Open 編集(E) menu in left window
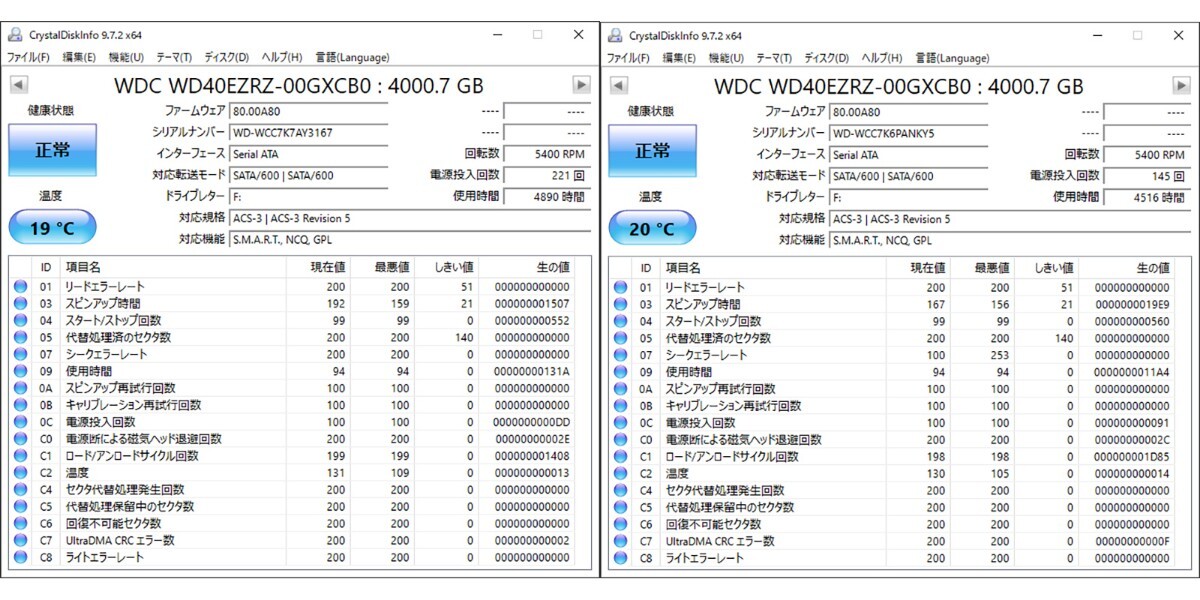1200x600 pixels. pos(79,58)
